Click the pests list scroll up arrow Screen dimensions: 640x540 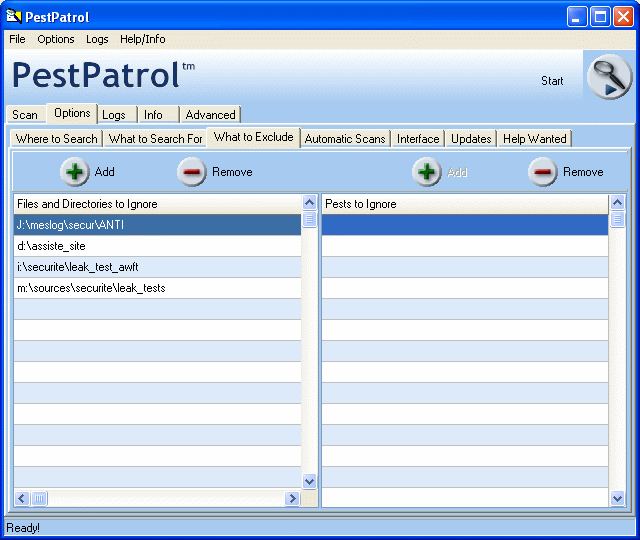click(x=618, y=202)
